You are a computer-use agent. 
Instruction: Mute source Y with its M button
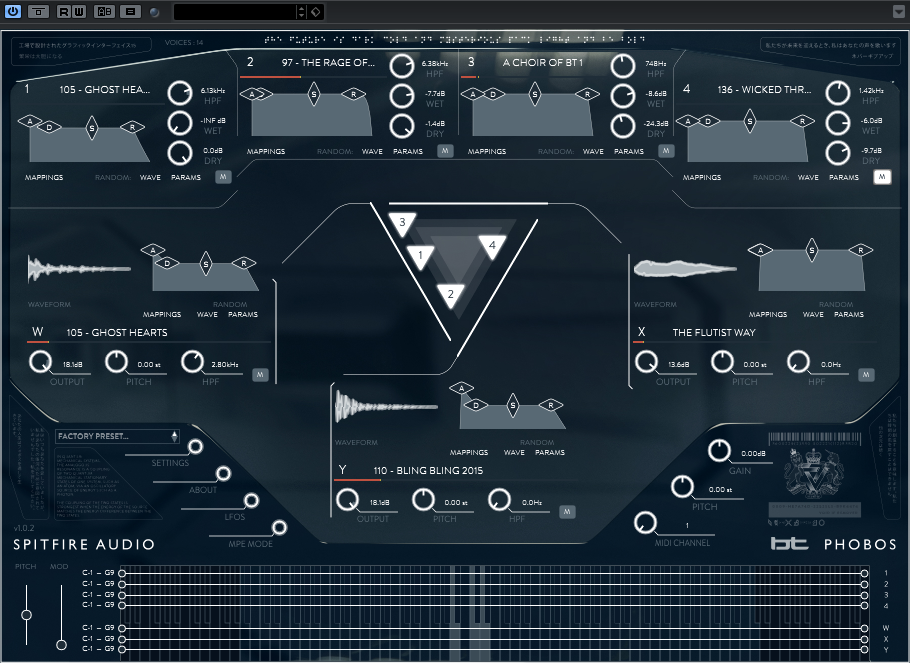coord(567,512)
